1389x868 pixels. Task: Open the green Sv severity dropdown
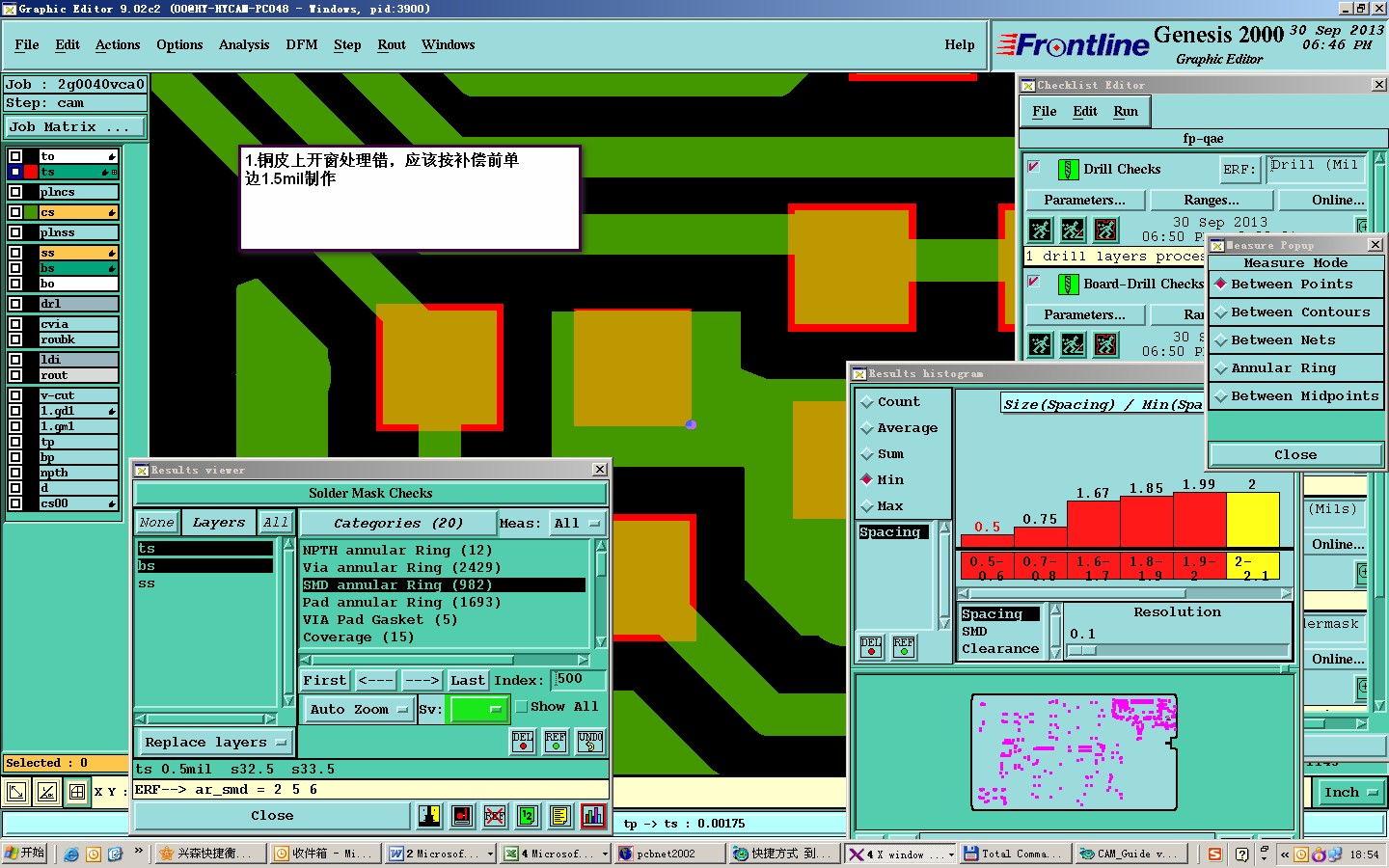478,710
